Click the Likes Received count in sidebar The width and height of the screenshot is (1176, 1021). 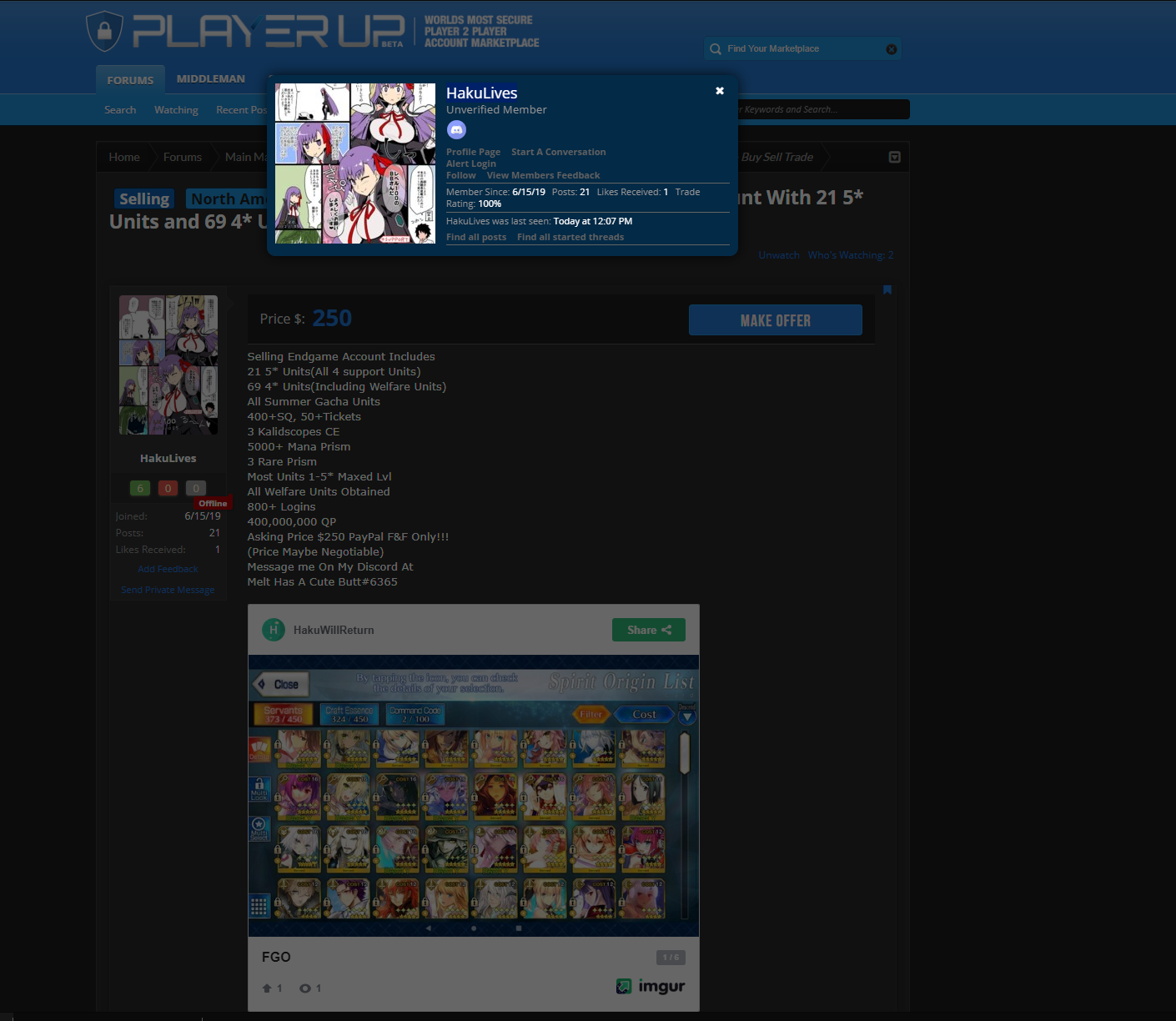click(218, 550)
